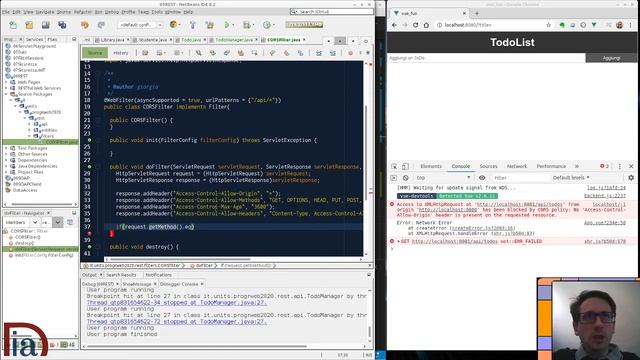Close the DevTools panel

coord(631,167)
